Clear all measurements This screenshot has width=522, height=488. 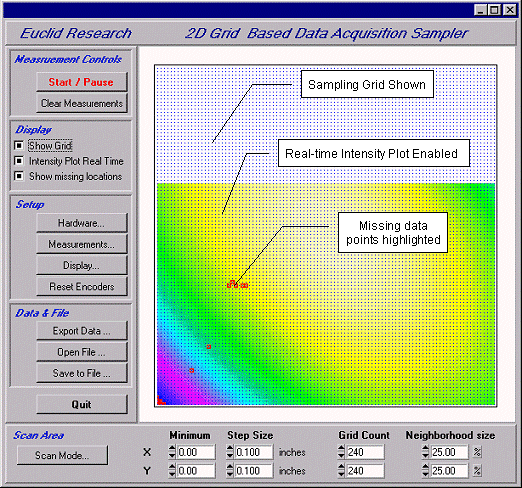[82, 103]
